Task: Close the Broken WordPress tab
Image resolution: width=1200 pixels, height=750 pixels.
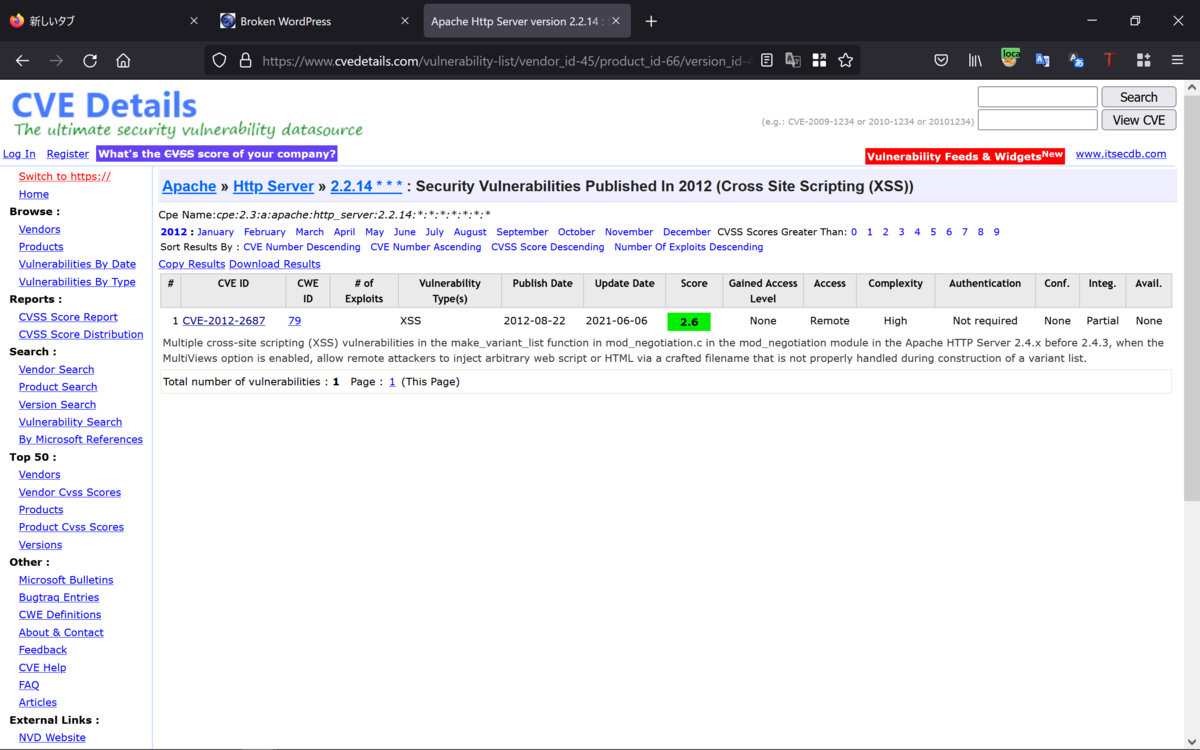Action: pos(404,21)
